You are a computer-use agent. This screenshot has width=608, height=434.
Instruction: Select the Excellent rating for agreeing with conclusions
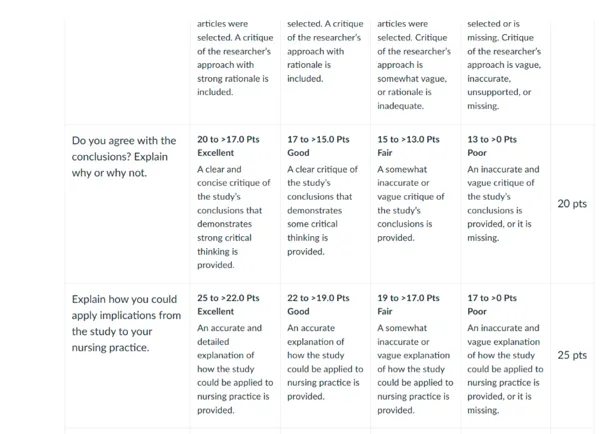click(x=232, y=146)
